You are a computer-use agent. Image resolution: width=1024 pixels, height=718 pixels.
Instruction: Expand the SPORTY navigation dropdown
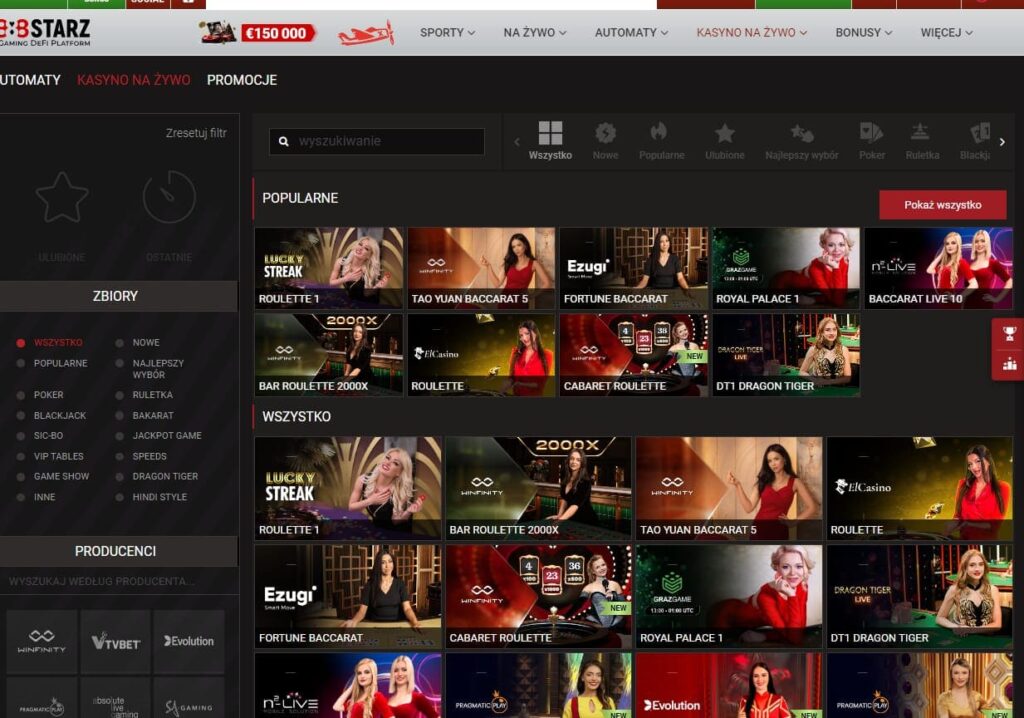[x=443, y=31]
